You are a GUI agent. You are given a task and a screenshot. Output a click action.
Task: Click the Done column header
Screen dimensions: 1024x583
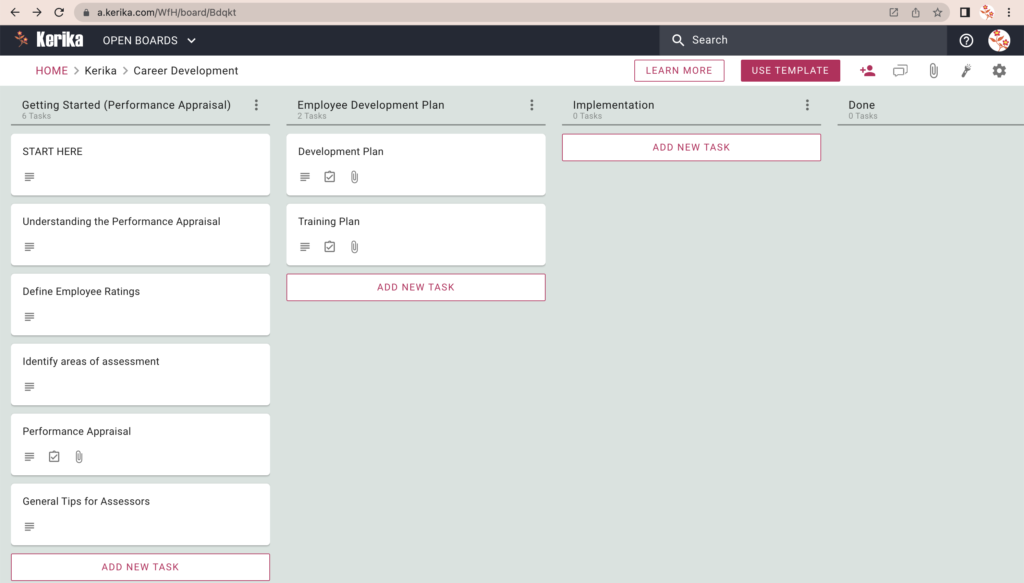861,105
